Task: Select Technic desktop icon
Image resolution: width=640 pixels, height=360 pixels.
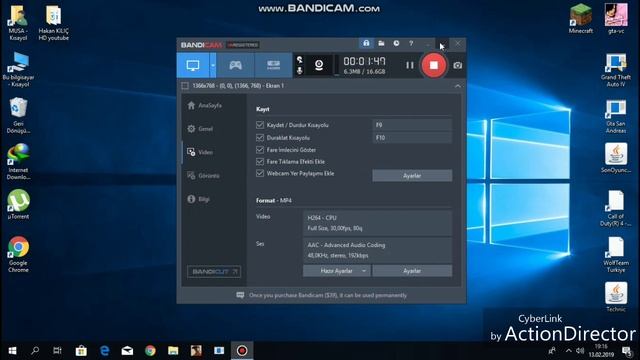Action: click(616, 297)
